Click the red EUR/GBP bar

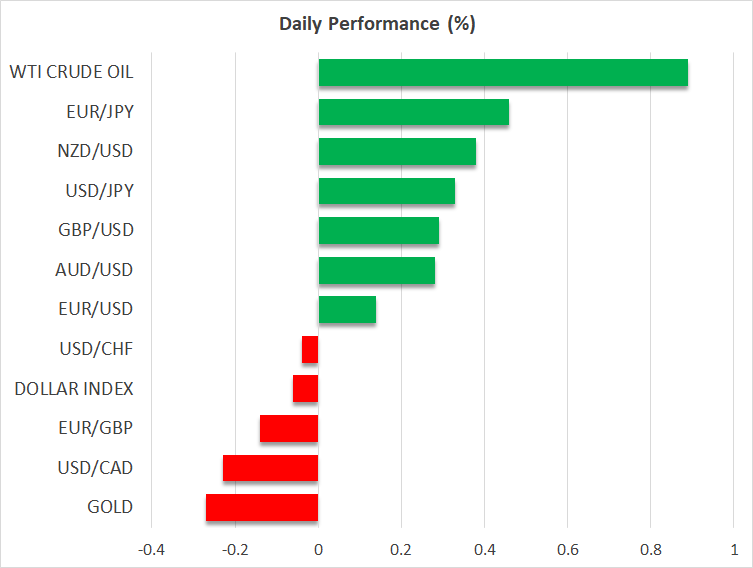tap(289, 428)
